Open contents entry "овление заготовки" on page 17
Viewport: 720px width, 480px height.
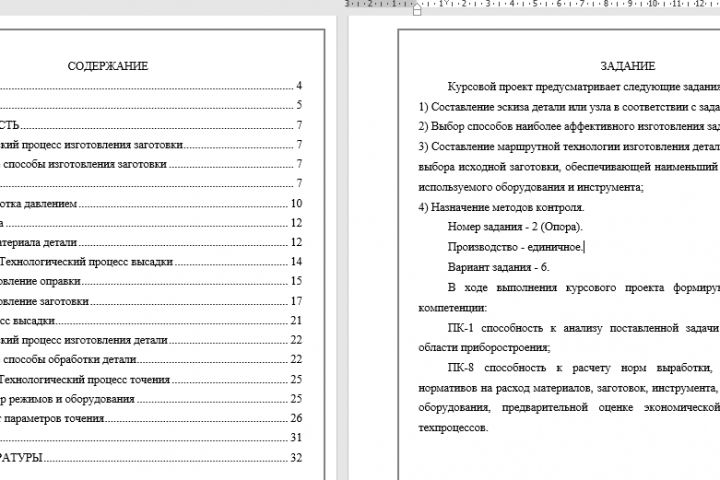pyautogui.click(x=151, y=301)
